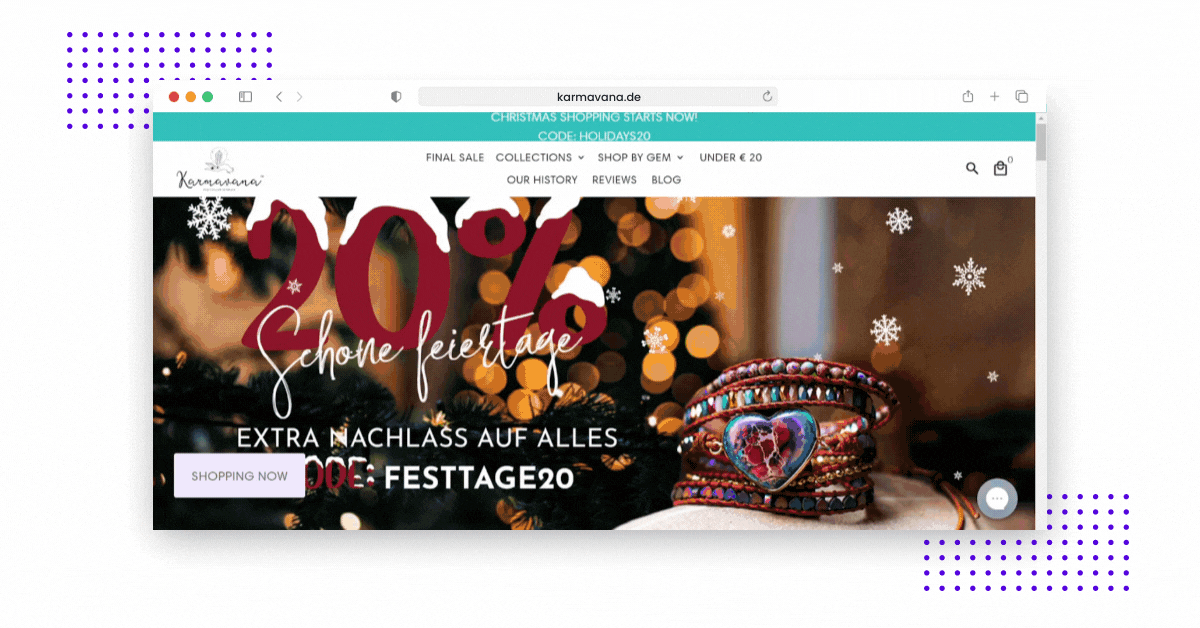Go back with the left arrow
1200x628 pixels.
(279, 97)
